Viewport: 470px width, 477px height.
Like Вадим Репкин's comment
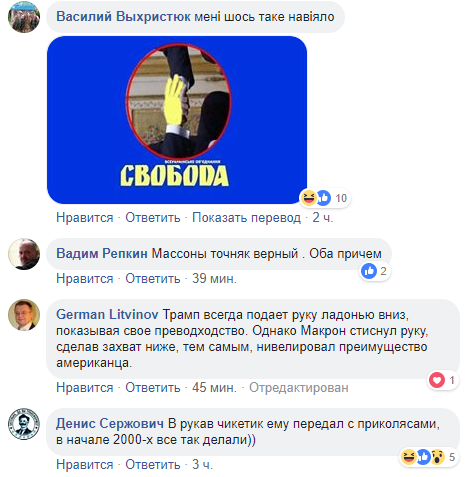coord(85,278)
